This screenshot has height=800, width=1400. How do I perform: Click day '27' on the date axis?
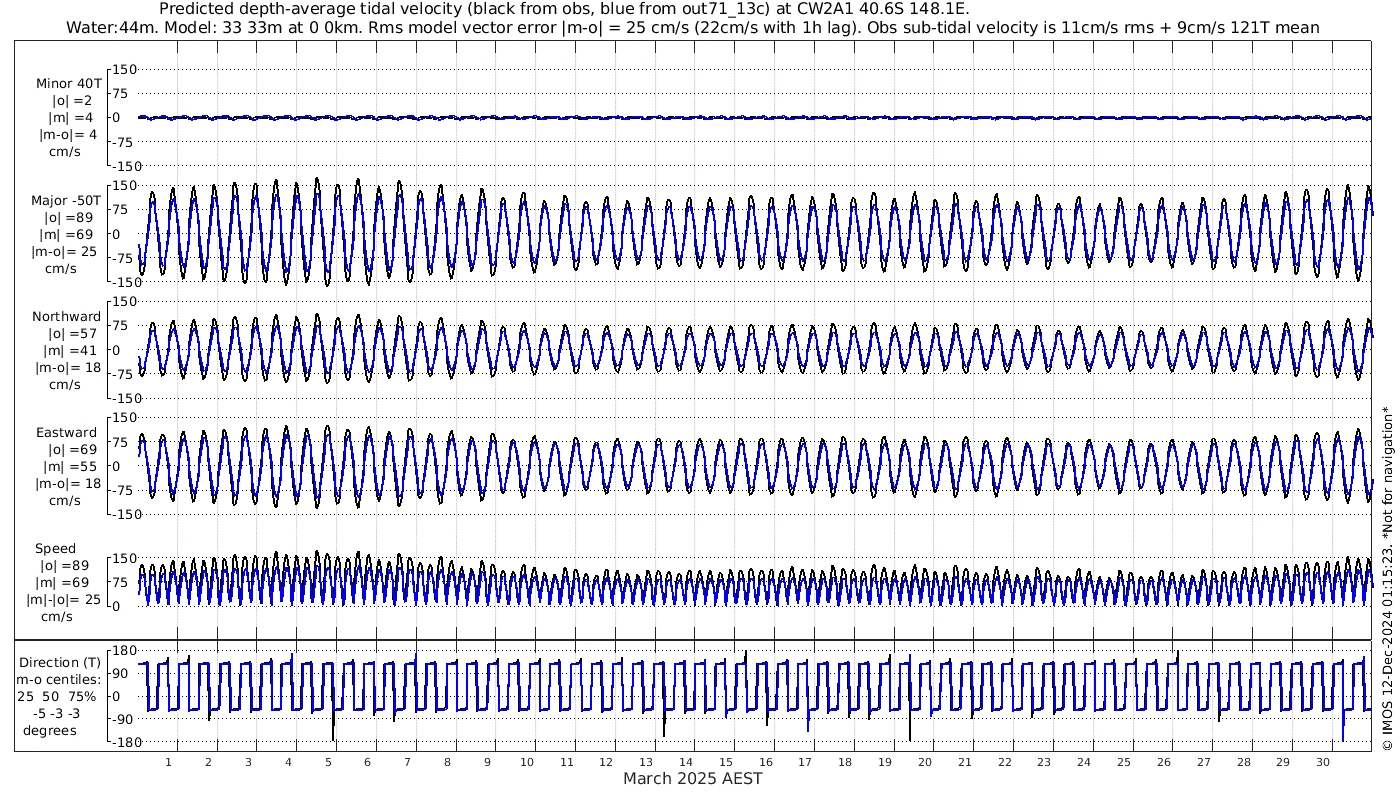pyautogui.click(x=1203, y=762)
